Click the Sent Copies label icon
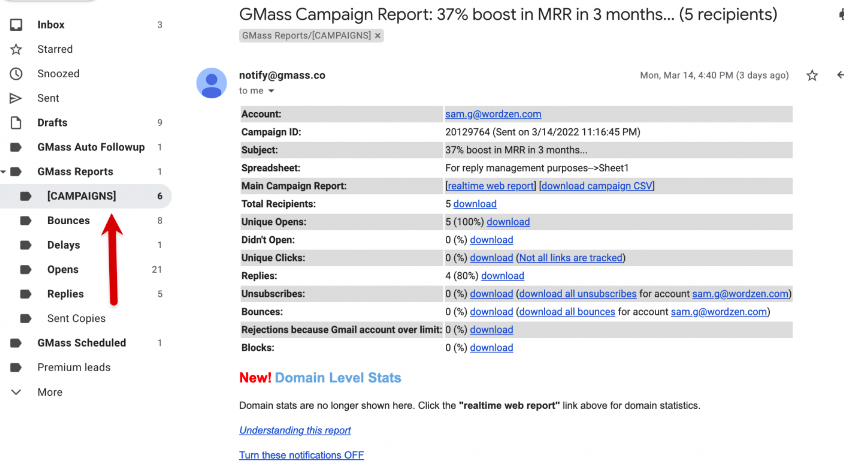This screenshot has height=469, width=844. tap(26, 319)
